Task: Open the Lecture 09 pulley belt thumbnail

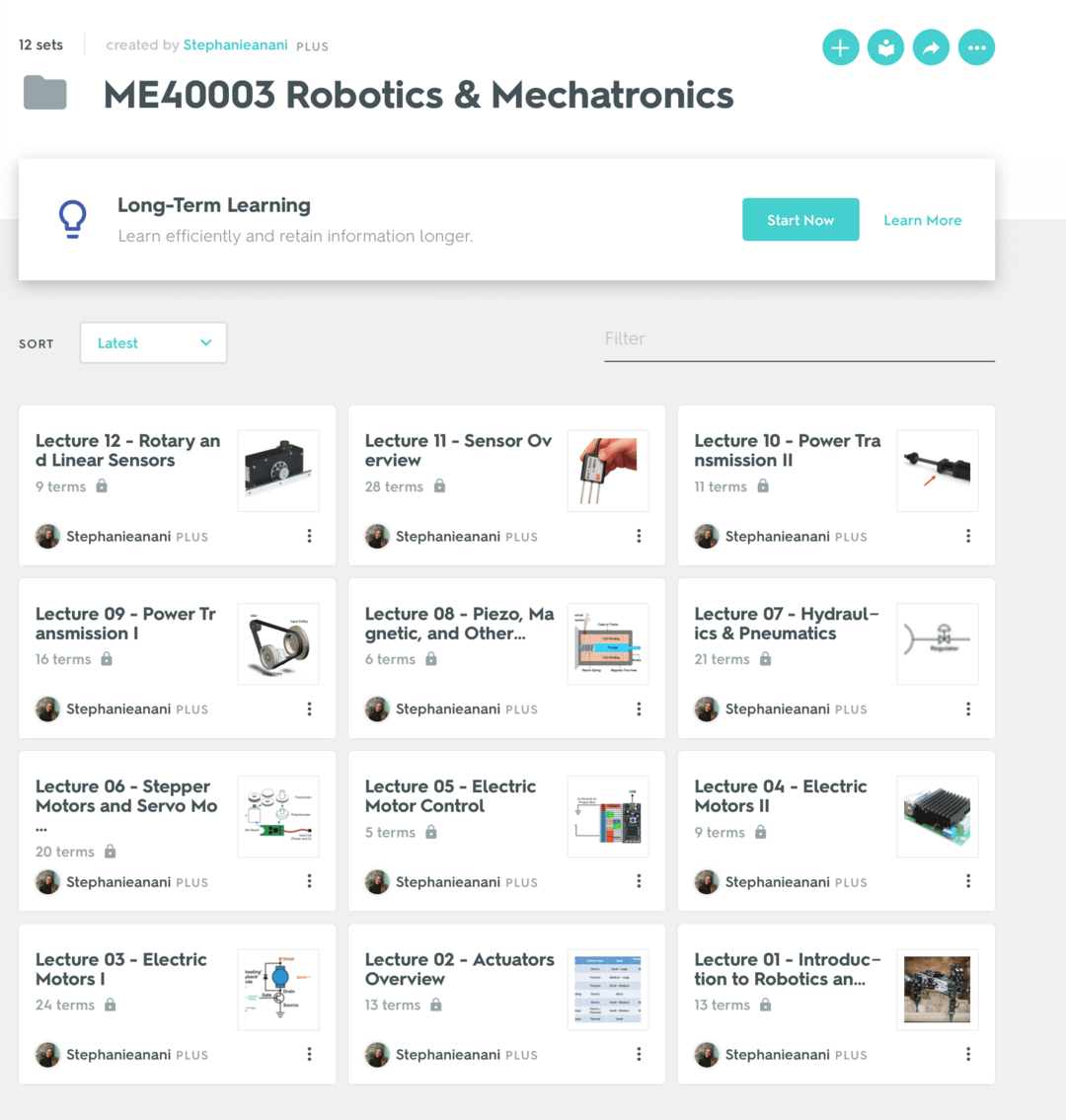Action: (278, 643)
